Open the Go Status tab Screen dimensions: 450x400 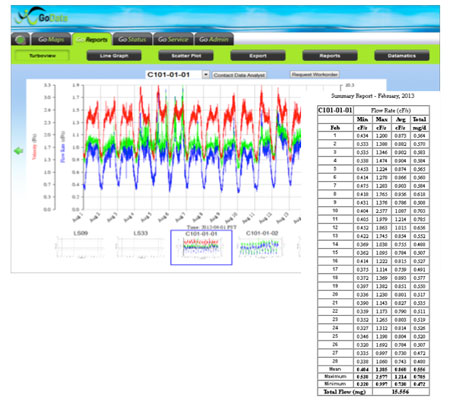(x=132, y=39)
